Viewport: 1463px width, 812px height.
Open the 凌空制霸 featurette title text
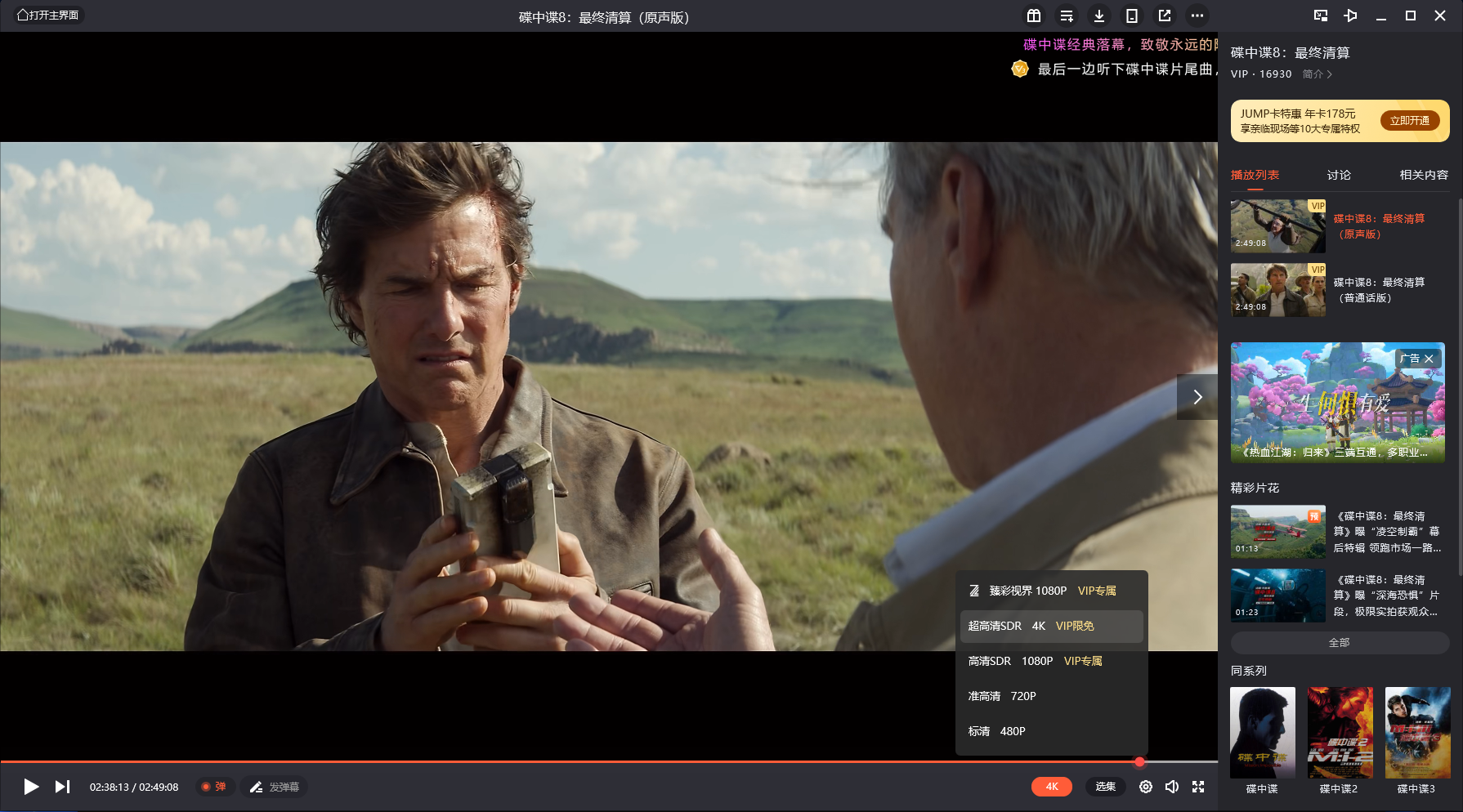[1388, 532]
